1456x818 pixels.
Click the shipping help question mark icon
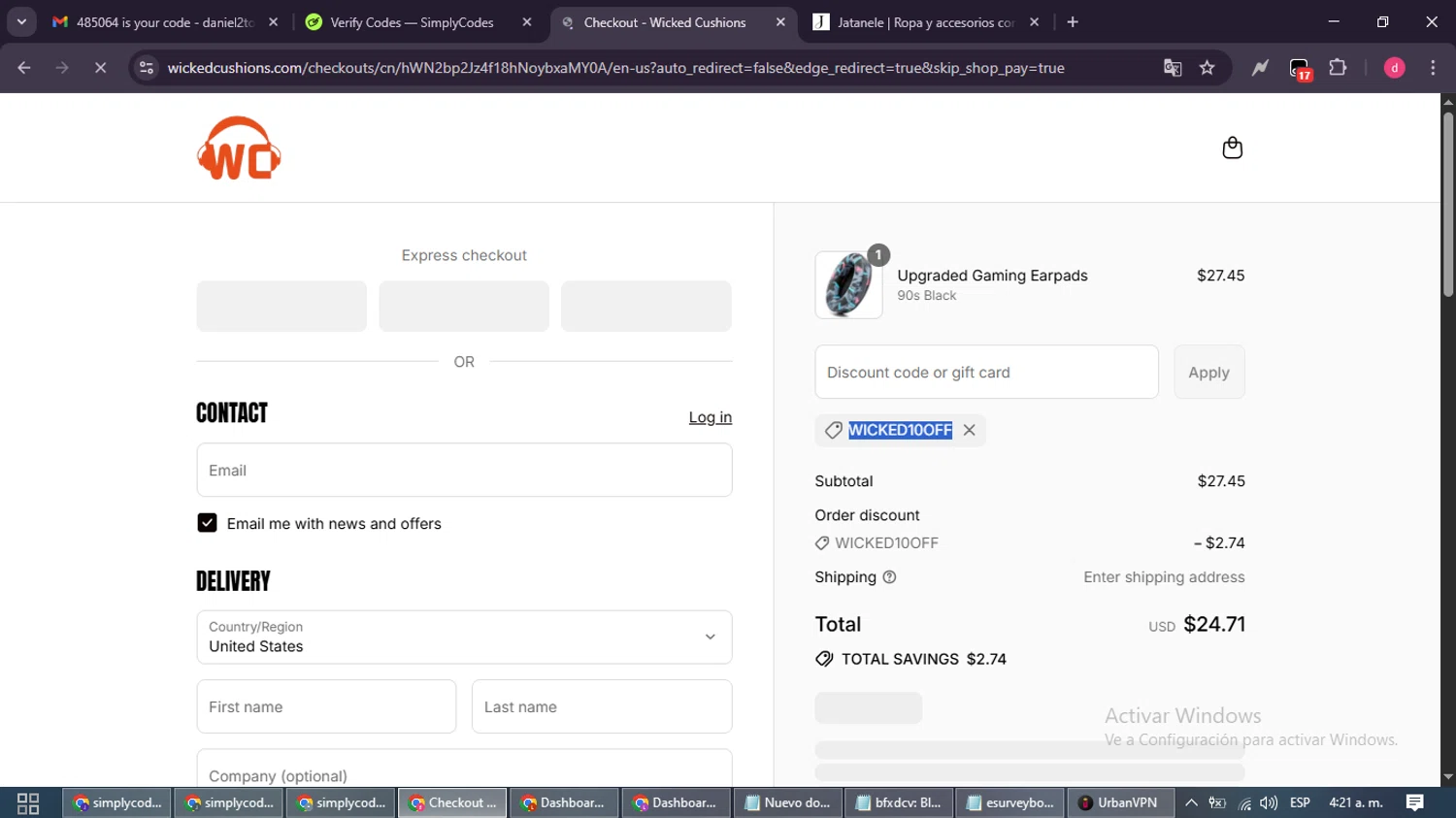[x=889, y=577]
